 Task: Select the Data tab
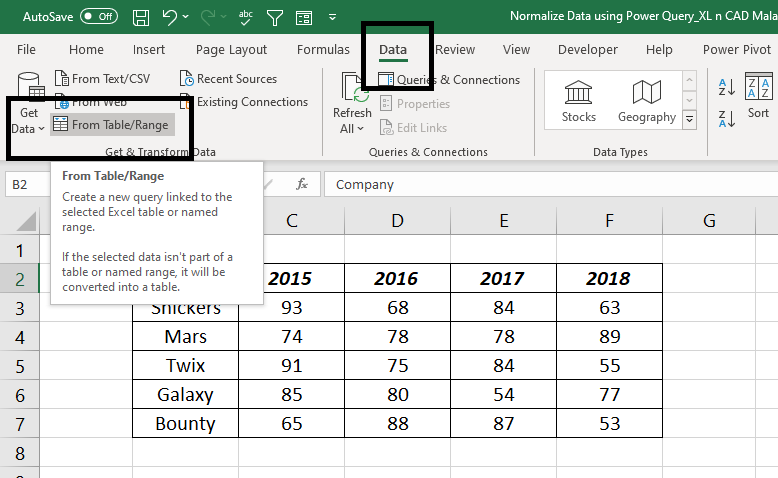393,50
